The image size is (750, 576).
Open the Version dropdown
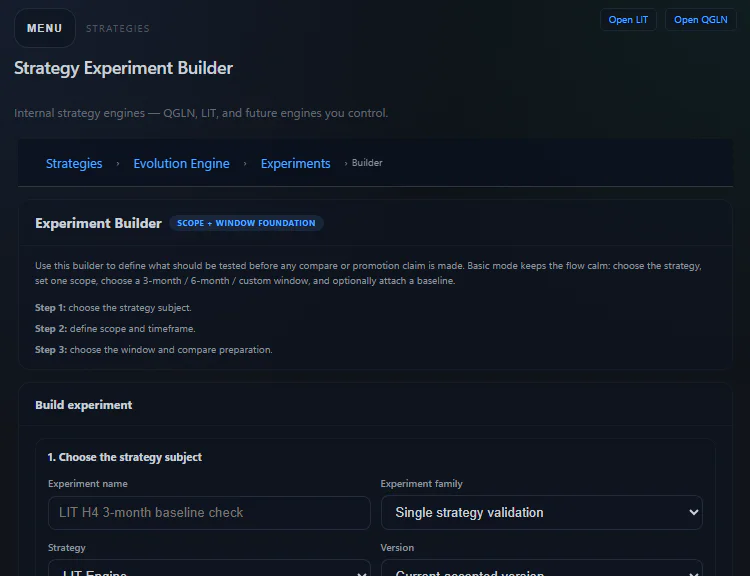tap(541, 568)
